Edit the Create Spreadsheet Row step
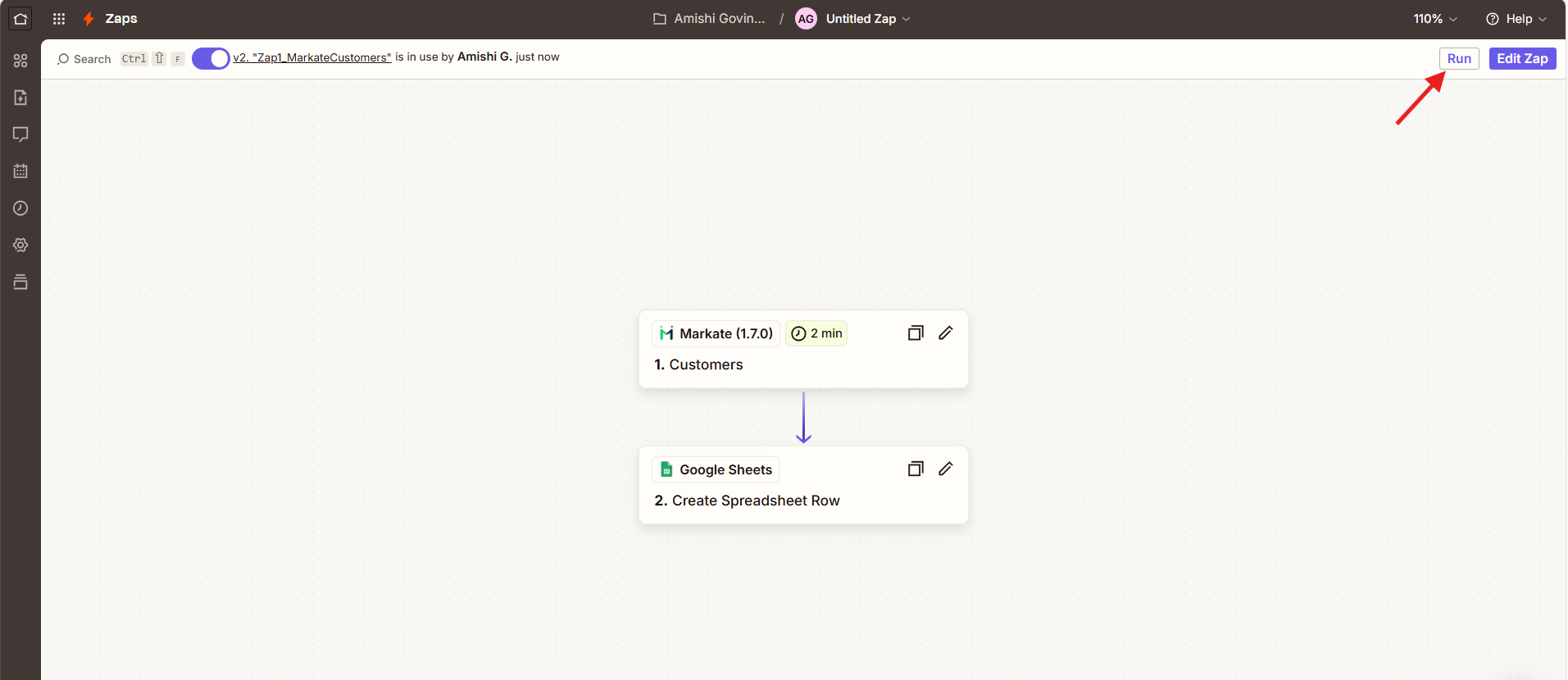This screenshot has height=680, width=1568. pos(946,469)
